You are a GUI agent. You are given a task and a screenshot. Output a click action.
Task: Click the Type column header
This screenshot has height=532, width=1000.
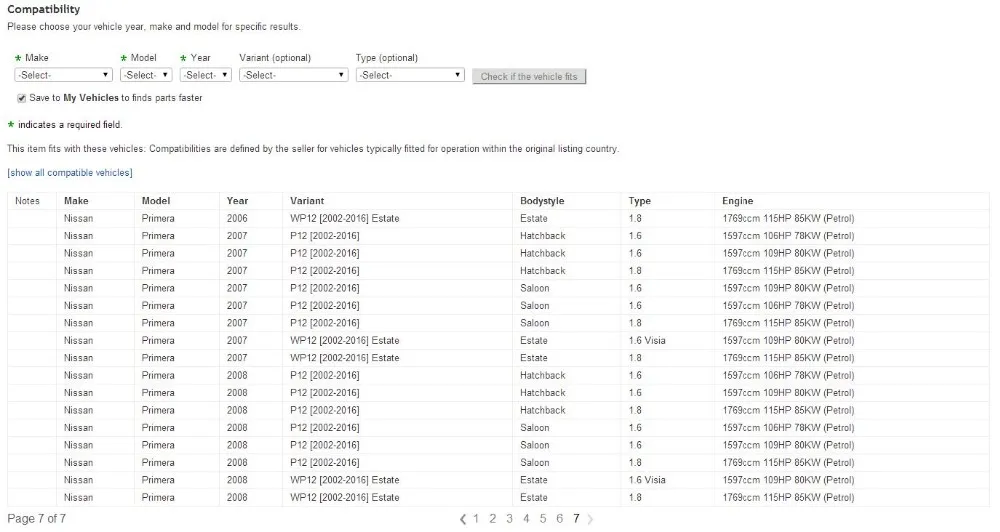click(x=640, y=201)
